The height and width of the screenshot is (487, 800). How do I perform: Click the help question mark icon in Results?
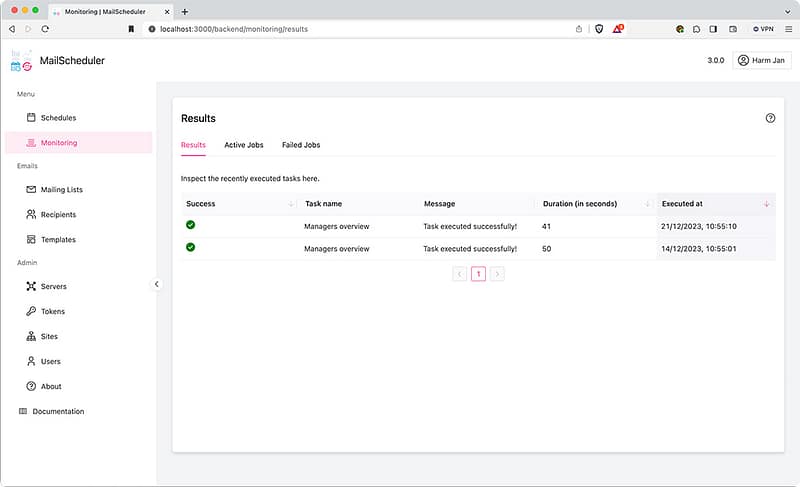click(x=770, y=118)
